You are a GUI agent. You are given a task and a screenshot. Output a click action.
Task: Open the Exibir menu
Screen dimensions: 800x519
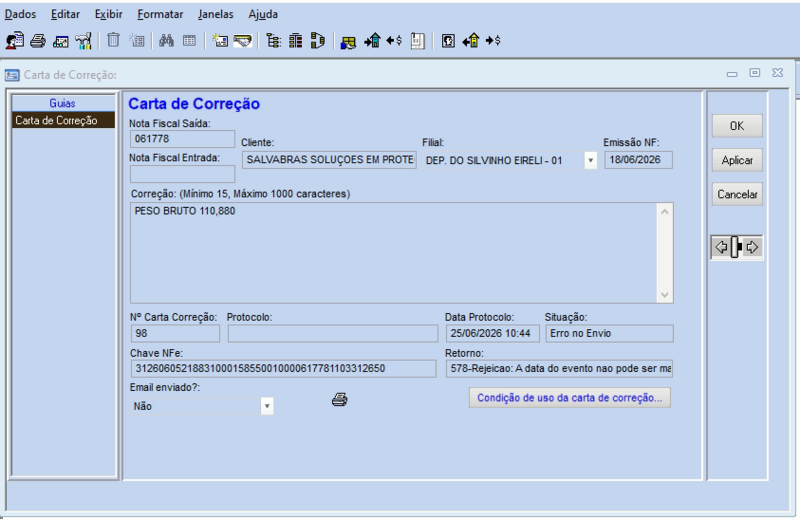[x=109, y=14]
